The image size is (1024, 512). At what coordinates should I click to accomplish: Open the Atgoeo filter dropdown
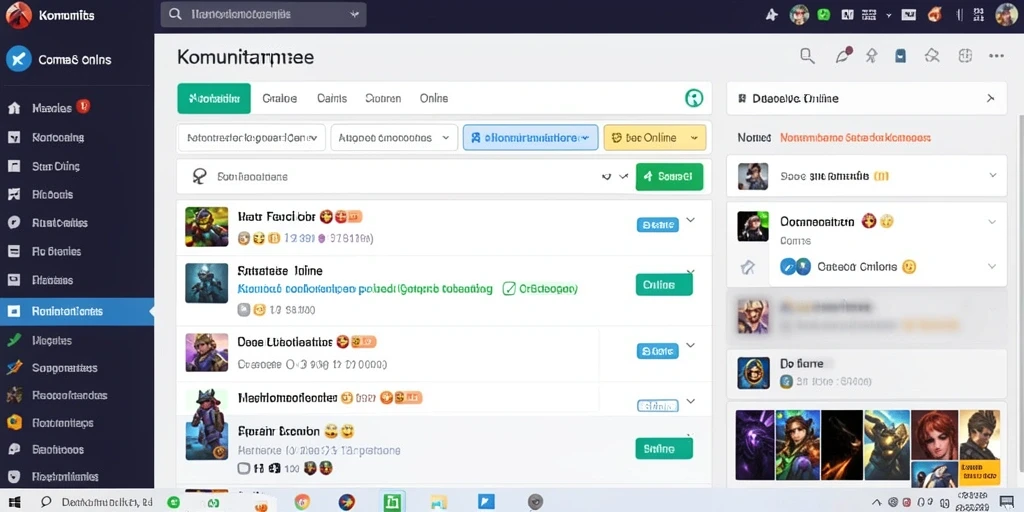point(394,138)
